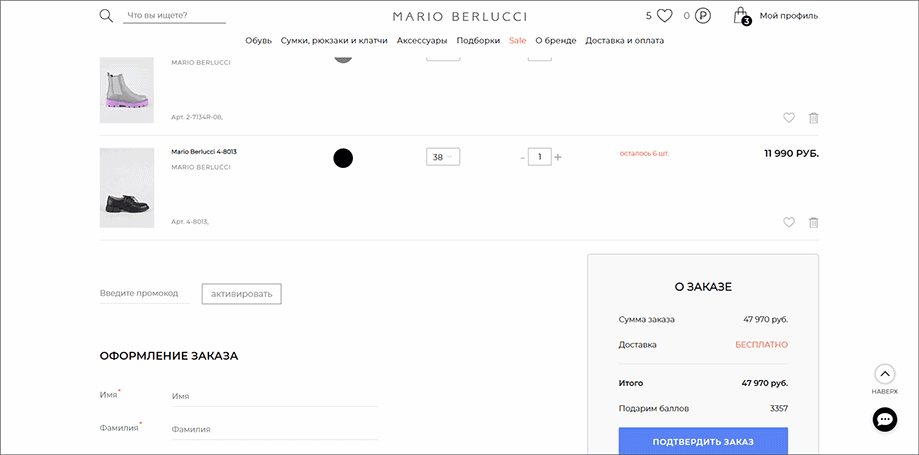Image resolution: width=919 pixels, height=455 pixels.
Task: Click 'Арт. 2-7134R-08,' text
Action: 197,117
